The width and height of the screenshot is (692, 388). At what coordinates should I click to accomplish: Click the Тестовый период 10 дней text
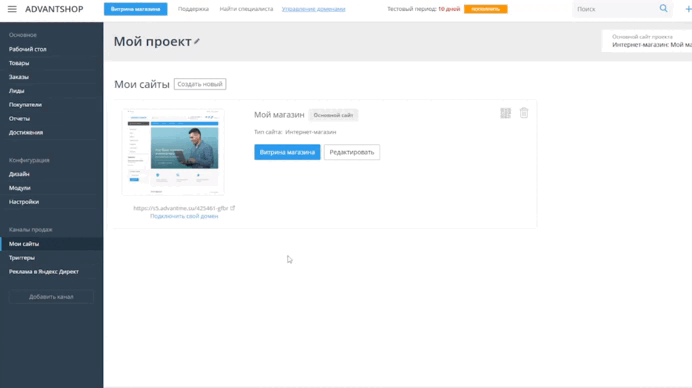423,9
